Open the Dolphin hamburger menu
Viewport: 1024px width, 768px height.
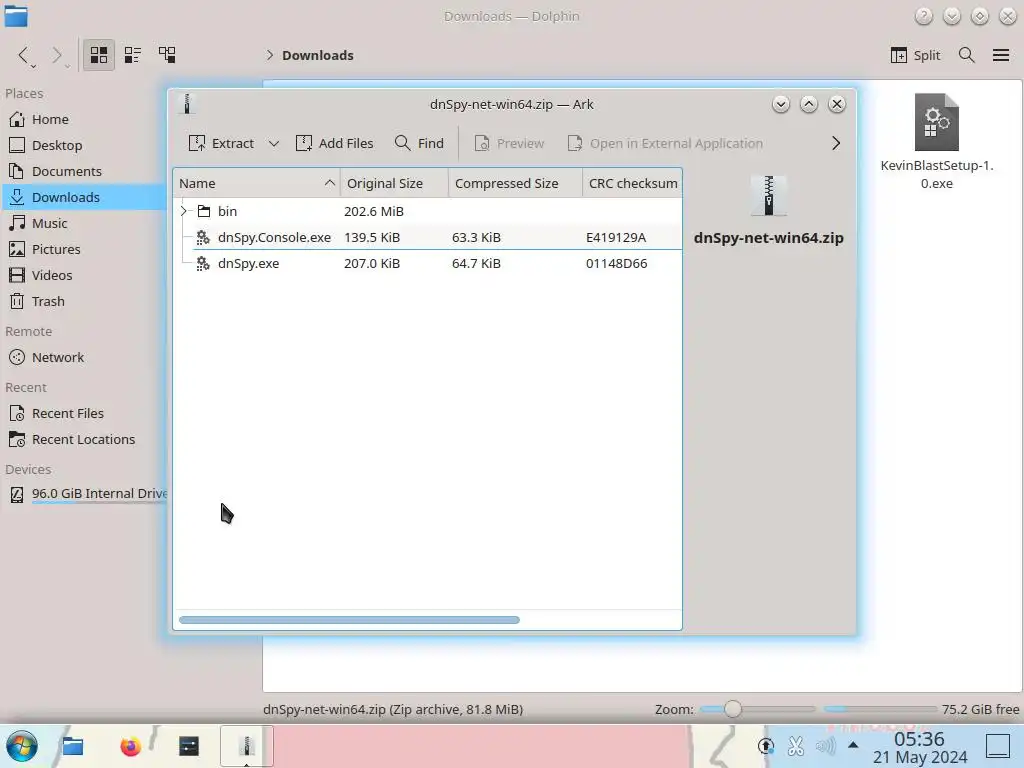click(1000, 56)
